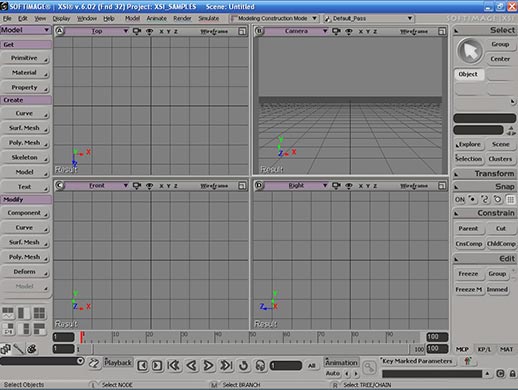Screen dimensions: 518x390
Task: Collapse the Transform panel
Action: [x=457, y=174]
